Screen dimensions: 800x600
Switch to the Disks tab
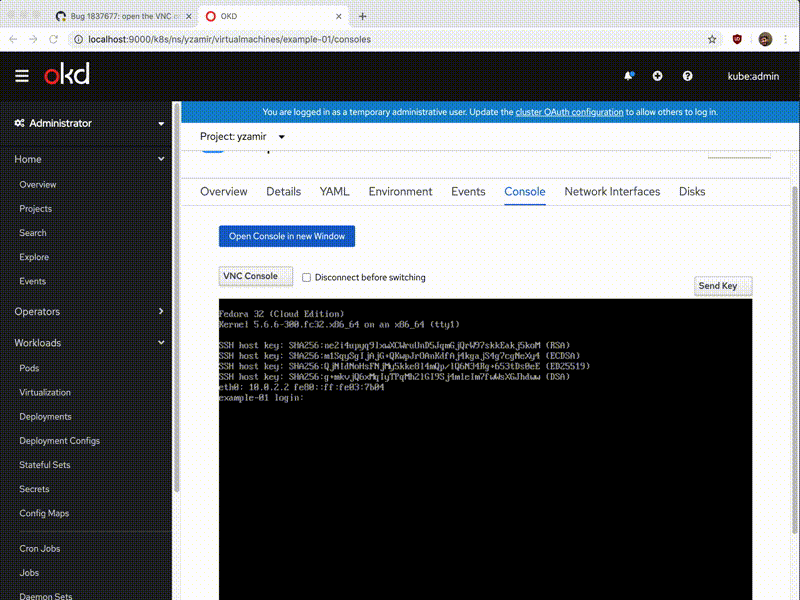[692, 192]
